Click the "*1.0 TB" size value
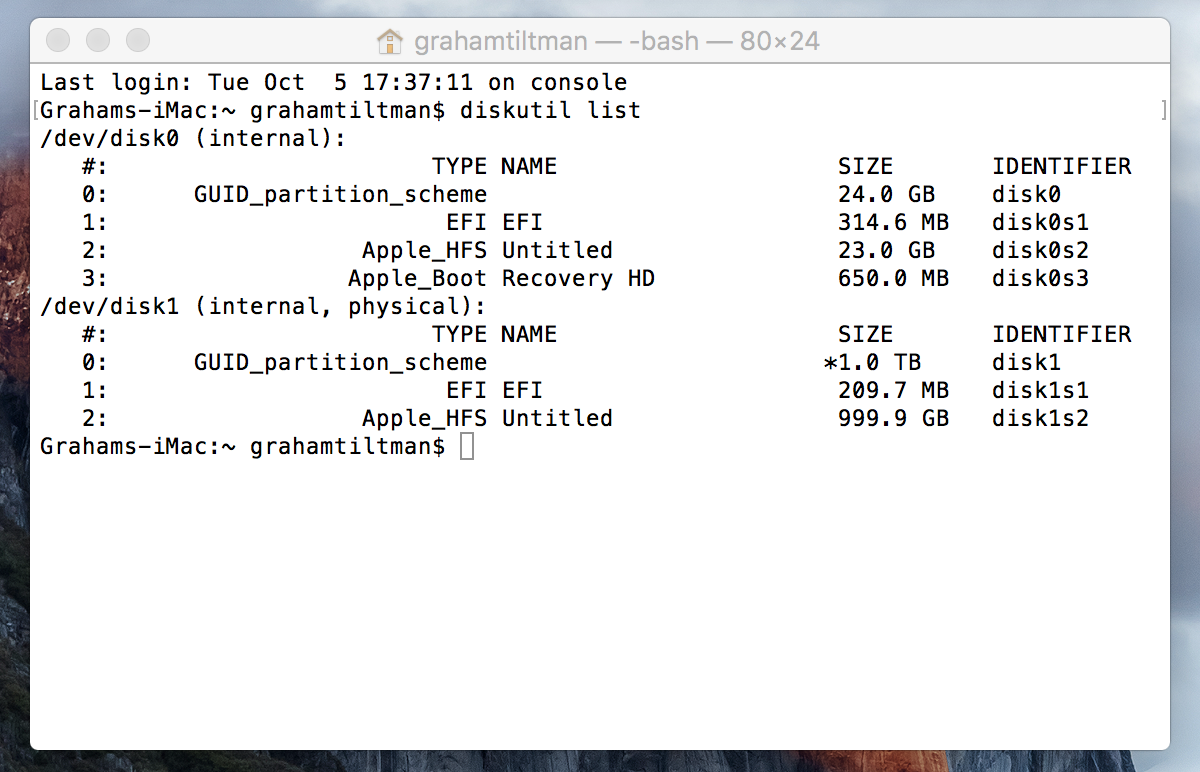The image size is (1200, 772). tap(872, 362)
